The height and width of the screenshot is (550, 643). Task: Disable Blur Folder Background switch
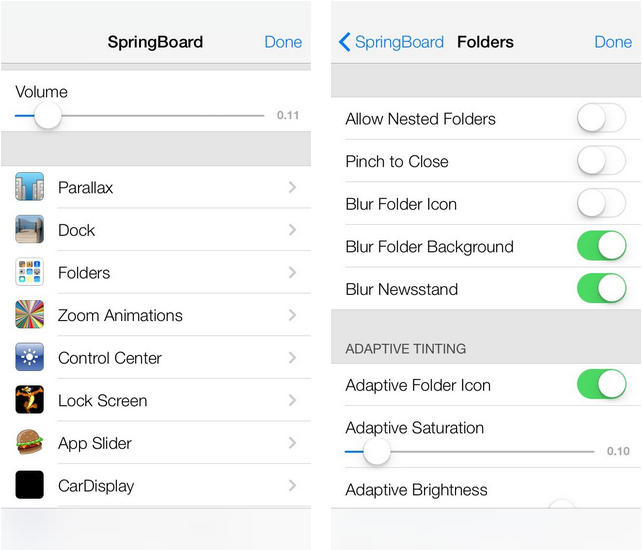(601, 246)
